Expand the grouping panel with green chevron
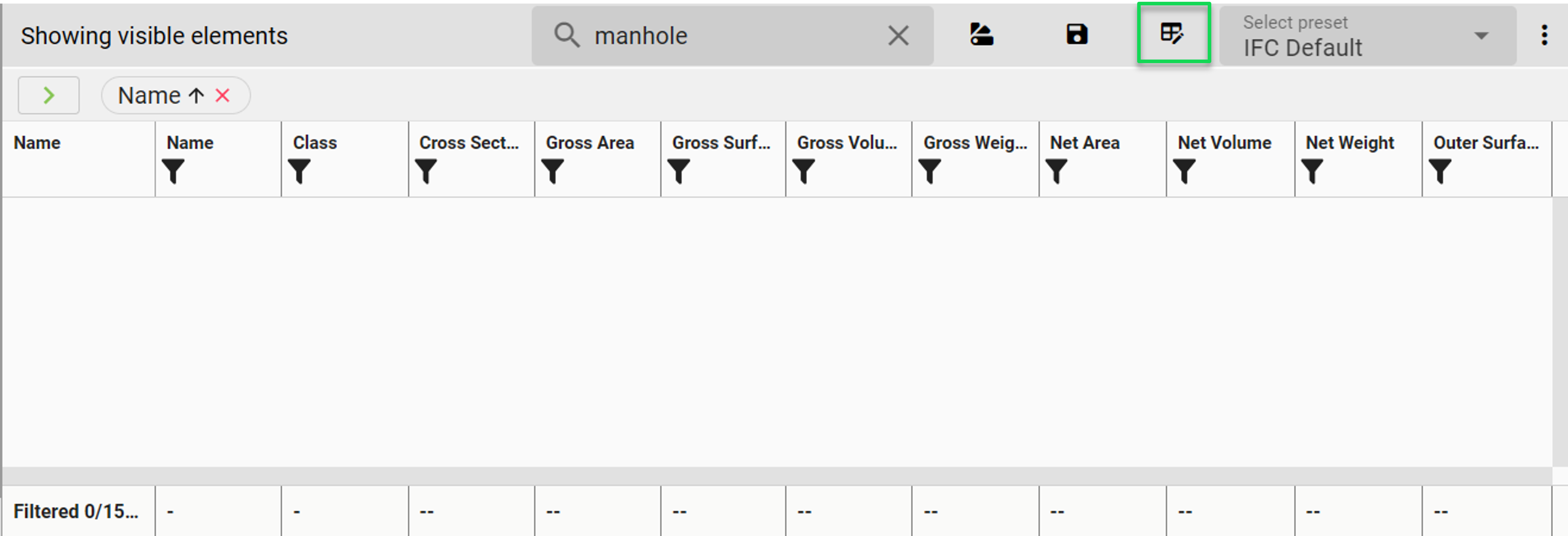 pyautogui.click(x=49, y=95)
